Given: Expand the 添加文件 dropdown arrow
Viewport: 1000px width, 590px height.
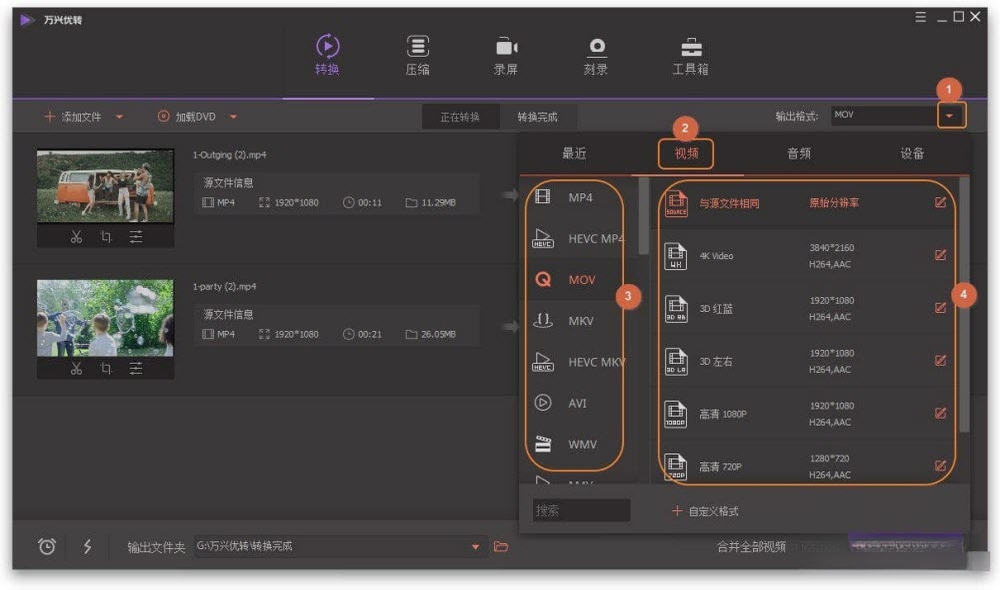Looking at the screenshot, I should (x=119, y=117).
